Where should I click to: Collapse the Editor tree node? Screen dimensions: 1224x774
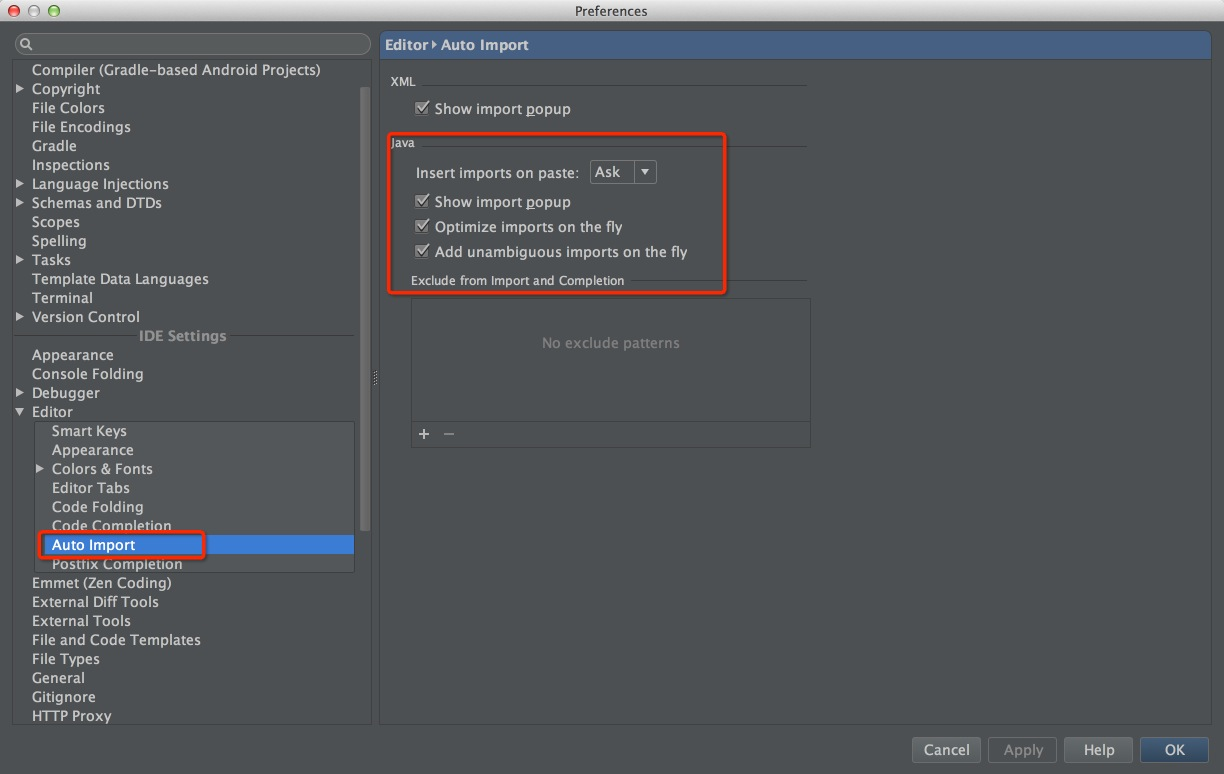pyautogui.click(x=20, y=412)
